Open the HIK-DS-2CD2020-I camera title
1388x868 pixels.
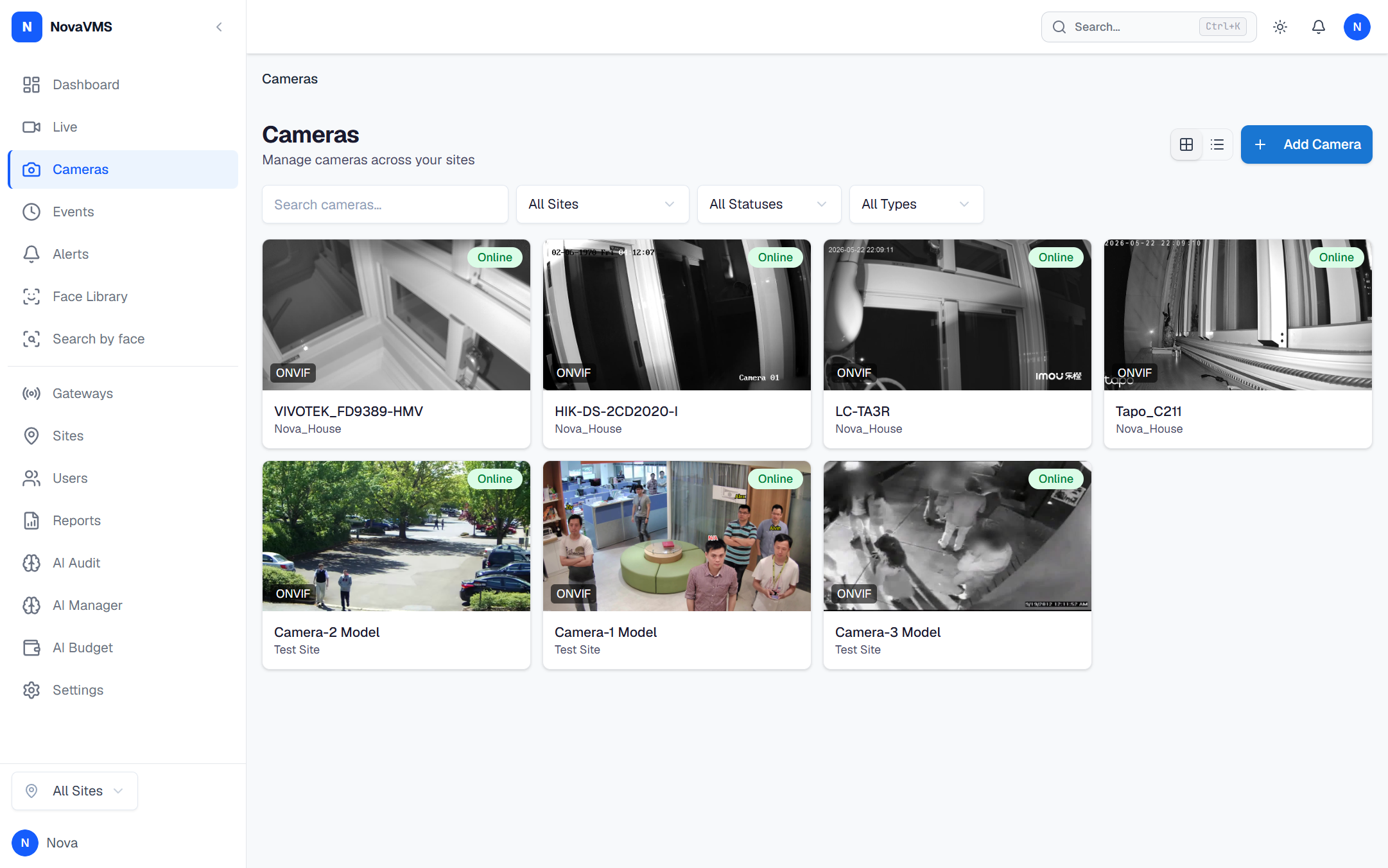click(x=616, y=412)
